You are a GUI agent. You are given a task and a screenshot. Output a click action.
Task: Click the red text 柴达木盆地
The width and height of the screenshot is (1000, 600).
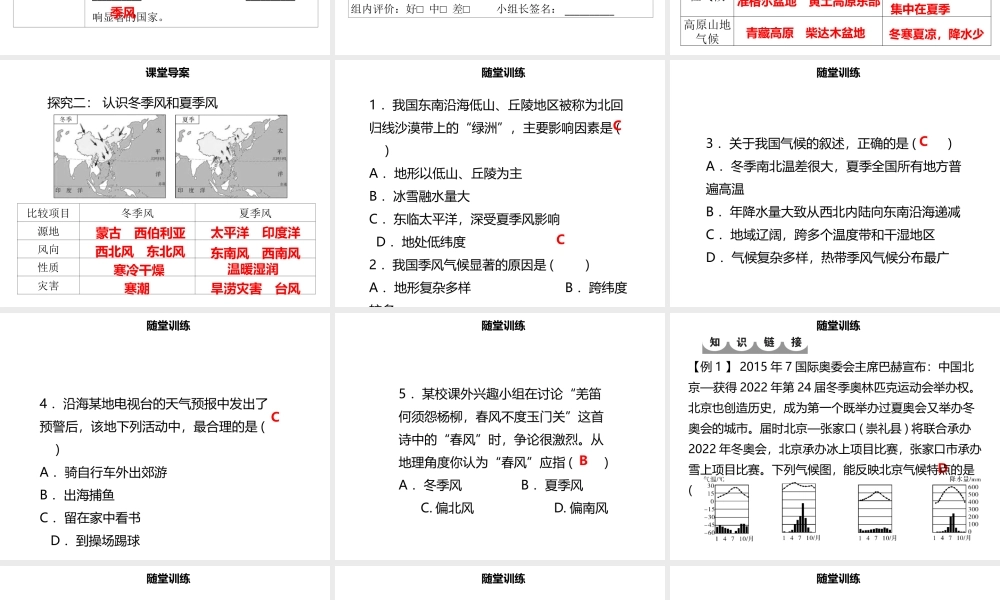click(x=835, y=33)
